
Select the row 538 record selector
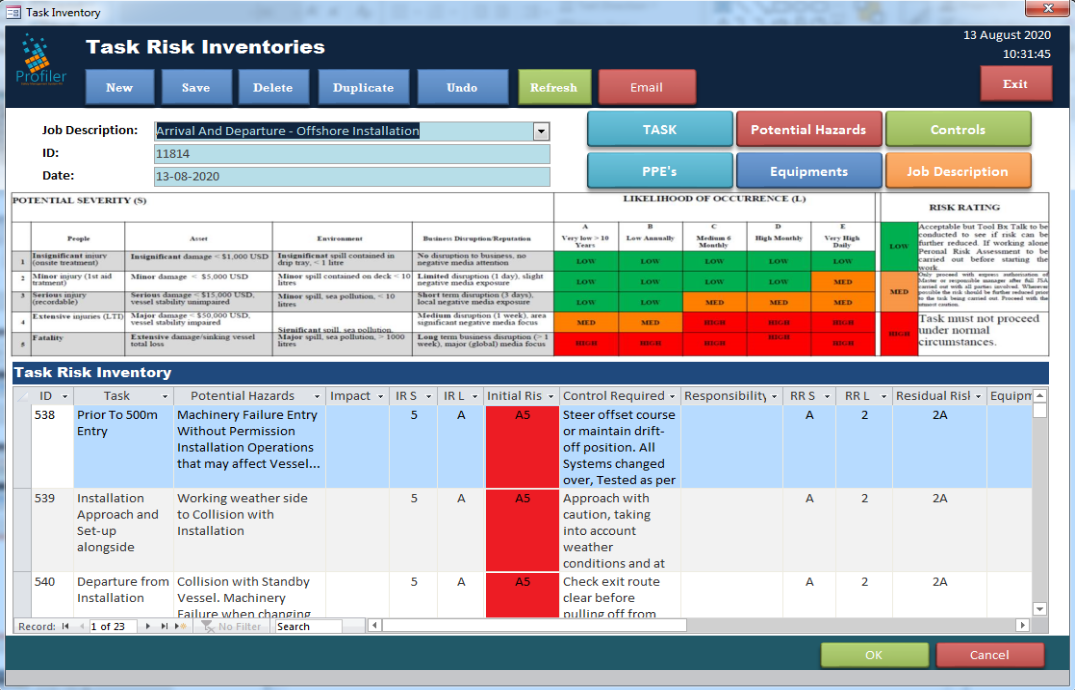22,446
